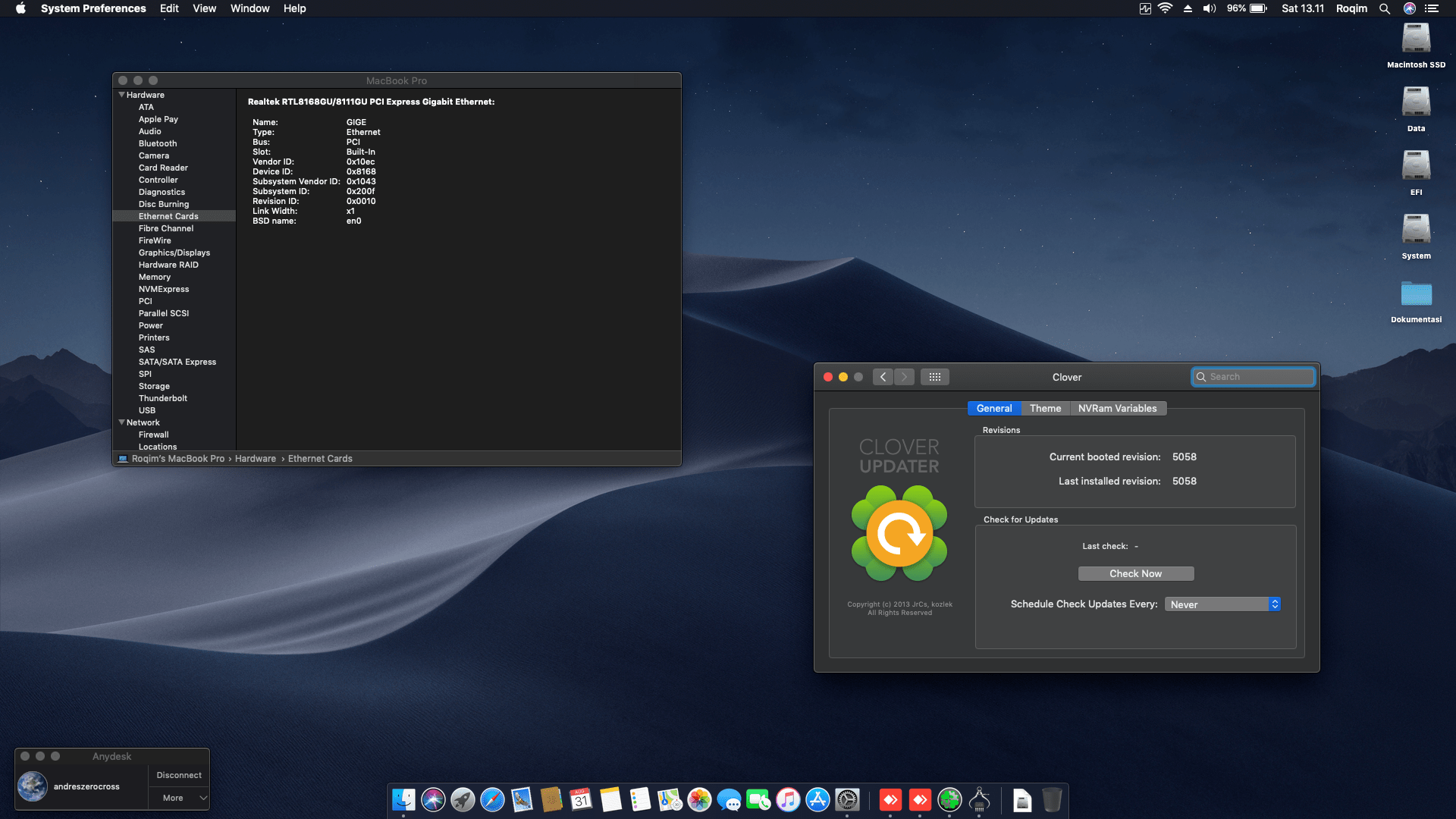1456x819 pixels.
Task: Select Graphics/Displays in the hardware list
Action: (x=174, y=253)
